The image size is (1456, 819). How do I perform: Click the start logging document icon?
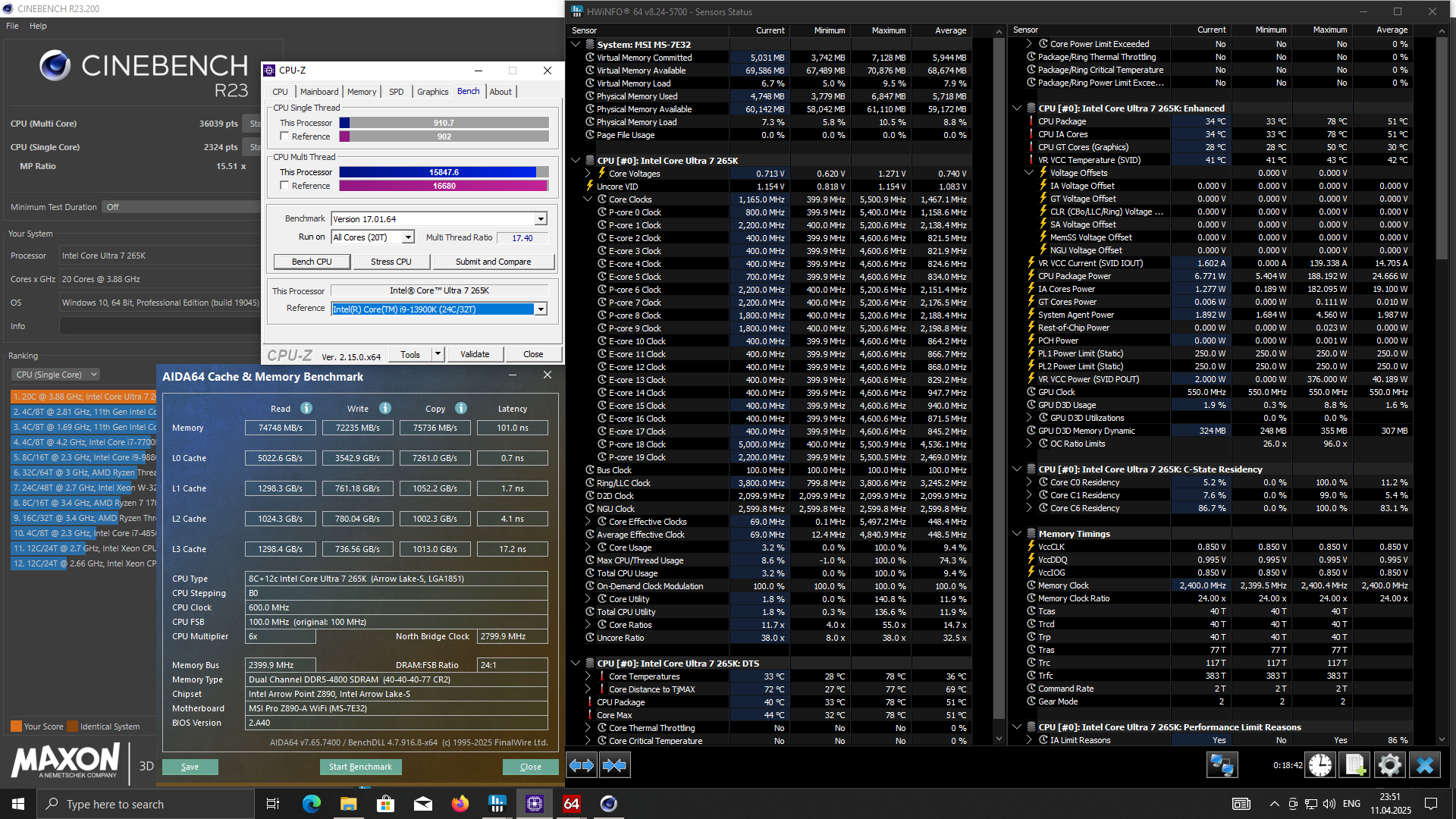click(x=1355, y=765)
